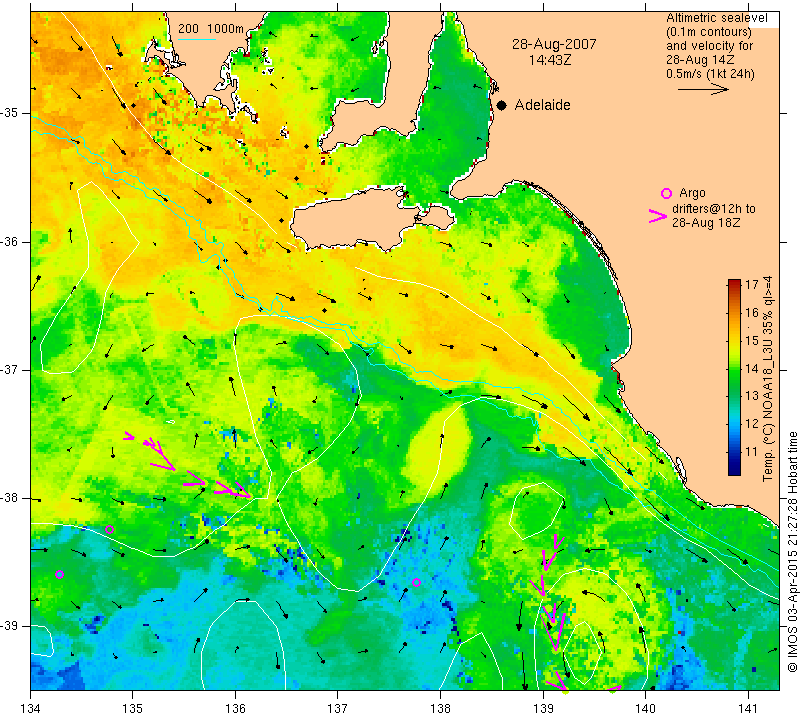Click the longitude label 137
This screenshot has width=800, height=720.
(337, 708)
